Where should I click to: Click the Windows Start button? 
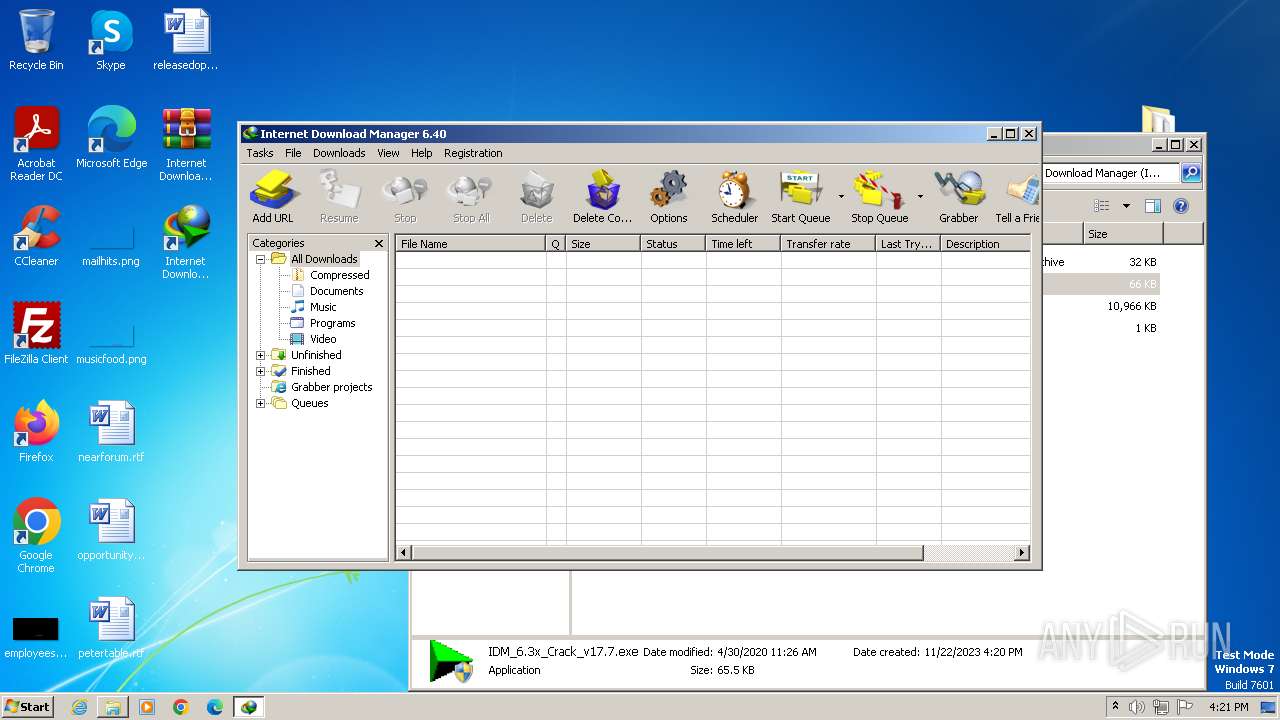[28, 706]
